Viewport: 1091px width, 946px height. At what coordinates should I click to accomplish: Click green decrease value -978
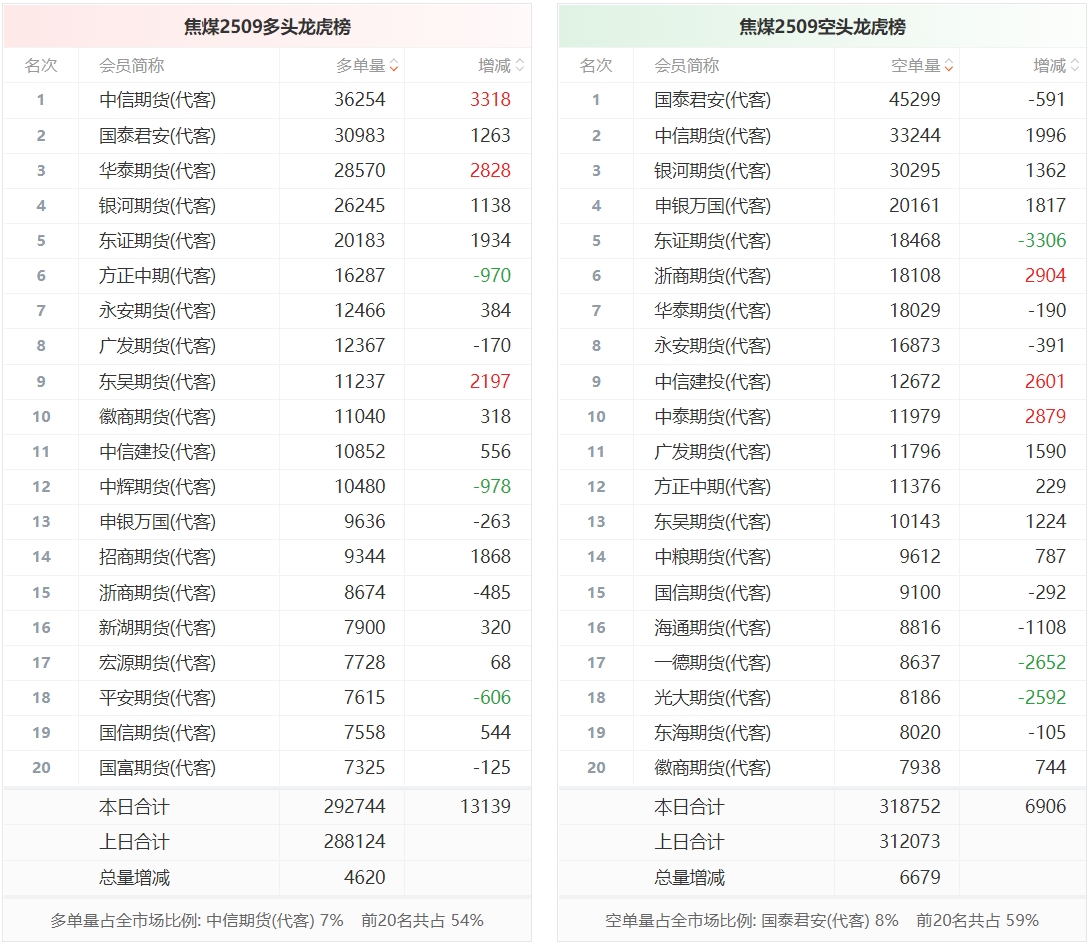[492, 486]
